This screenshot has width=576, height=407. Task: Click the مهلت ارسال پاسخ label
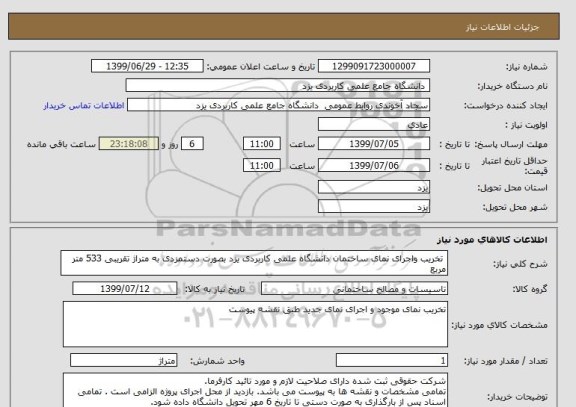pyautogui.click(x=510, y=144)
